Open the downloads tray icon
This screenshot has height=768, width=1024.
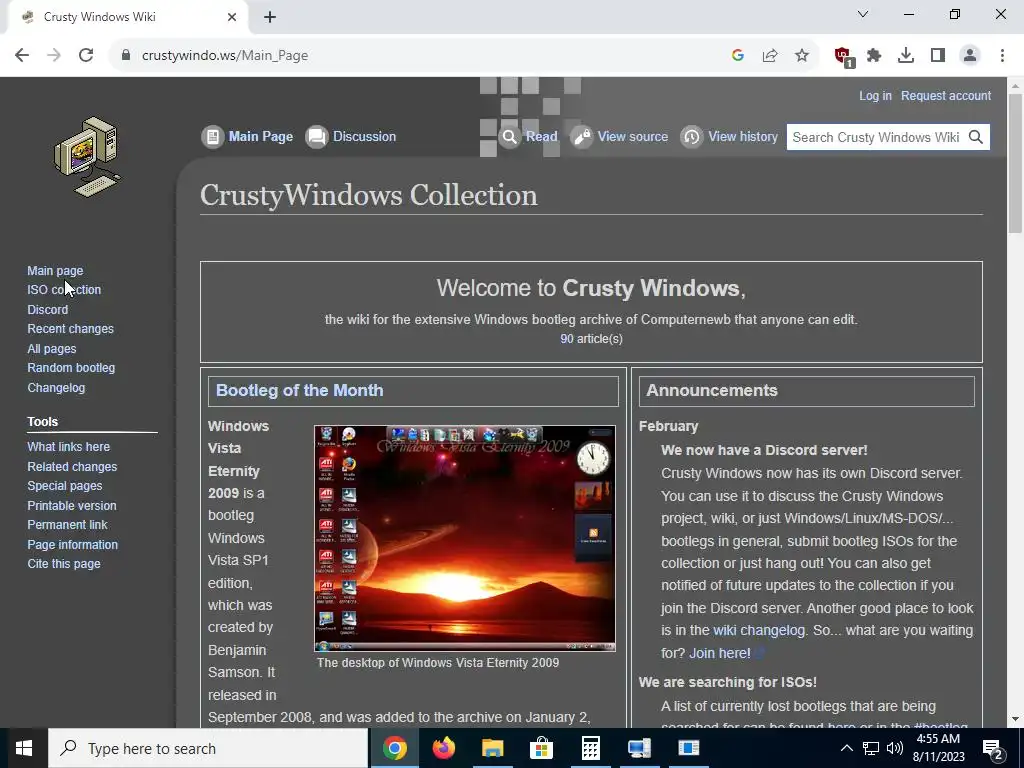pos(906,56)
